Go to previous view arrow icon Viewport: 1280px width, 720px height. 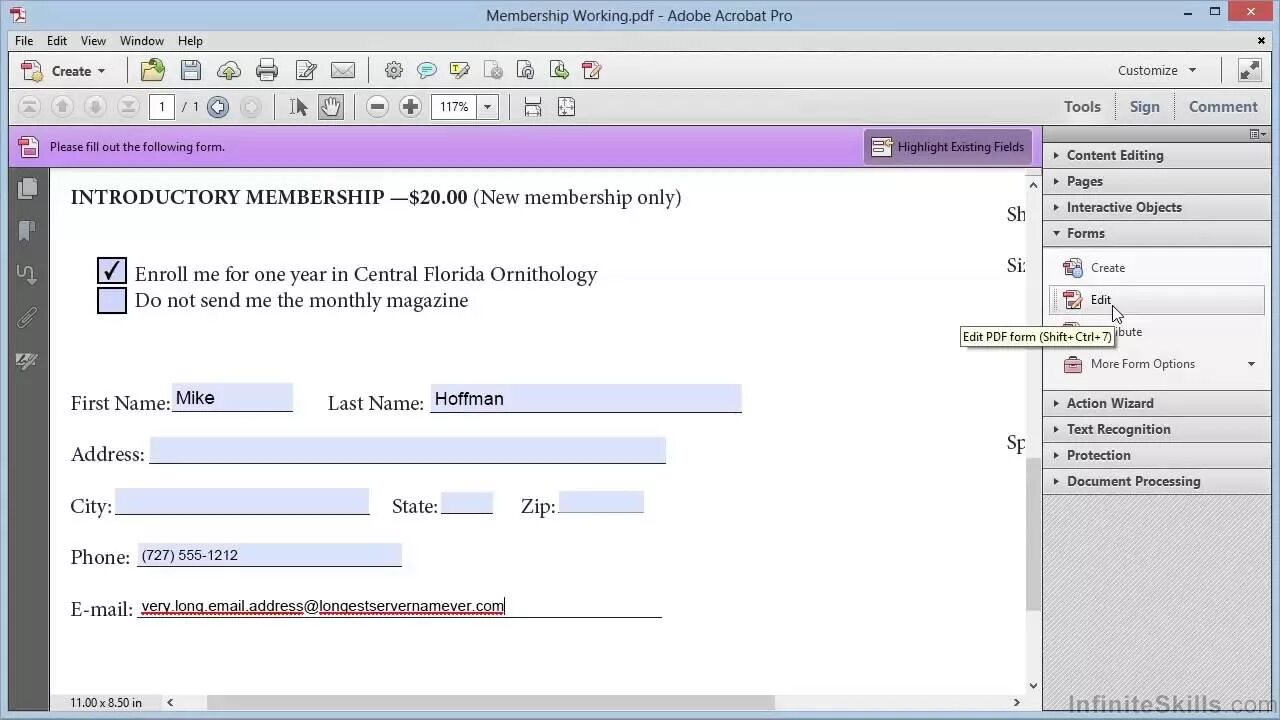218,107
